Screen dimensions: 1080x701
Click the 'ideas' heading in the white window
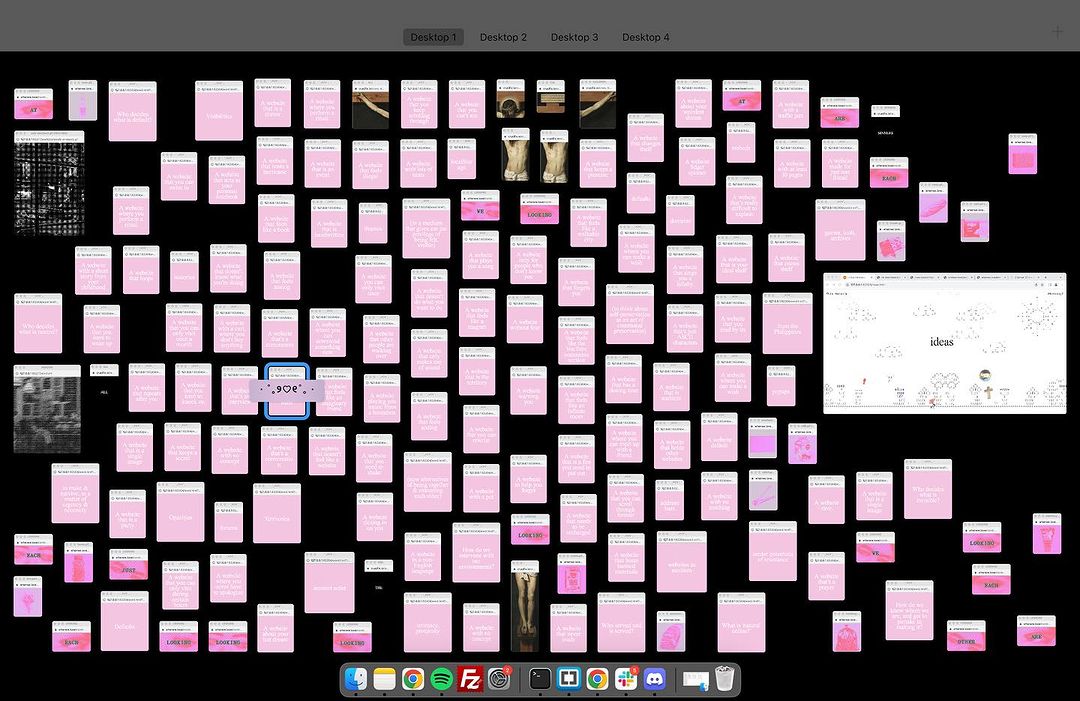click(942, 342)
